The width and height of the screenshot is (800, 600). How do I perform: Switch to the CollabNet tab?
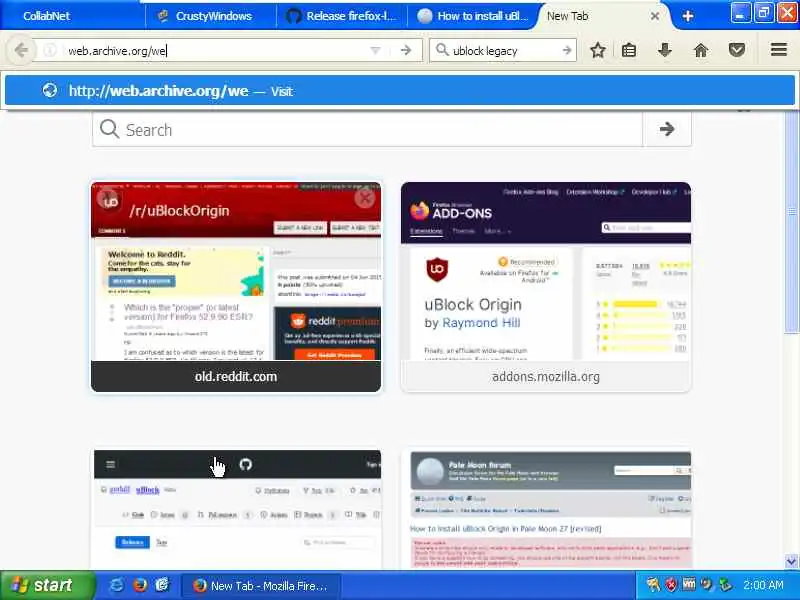coord(71,16)
